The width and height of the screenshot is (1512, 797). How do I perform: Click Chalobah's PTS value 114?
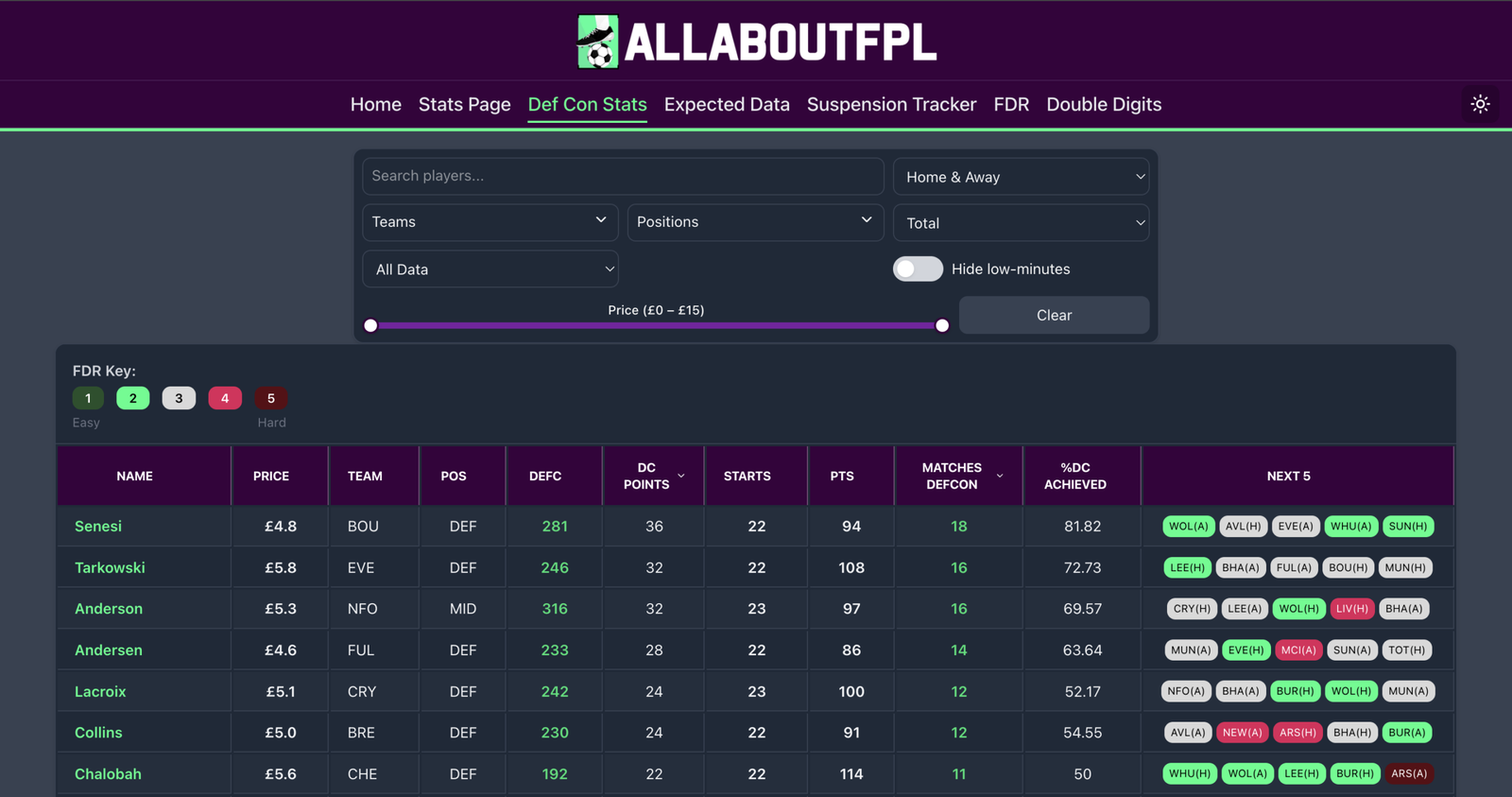[851, 773]
